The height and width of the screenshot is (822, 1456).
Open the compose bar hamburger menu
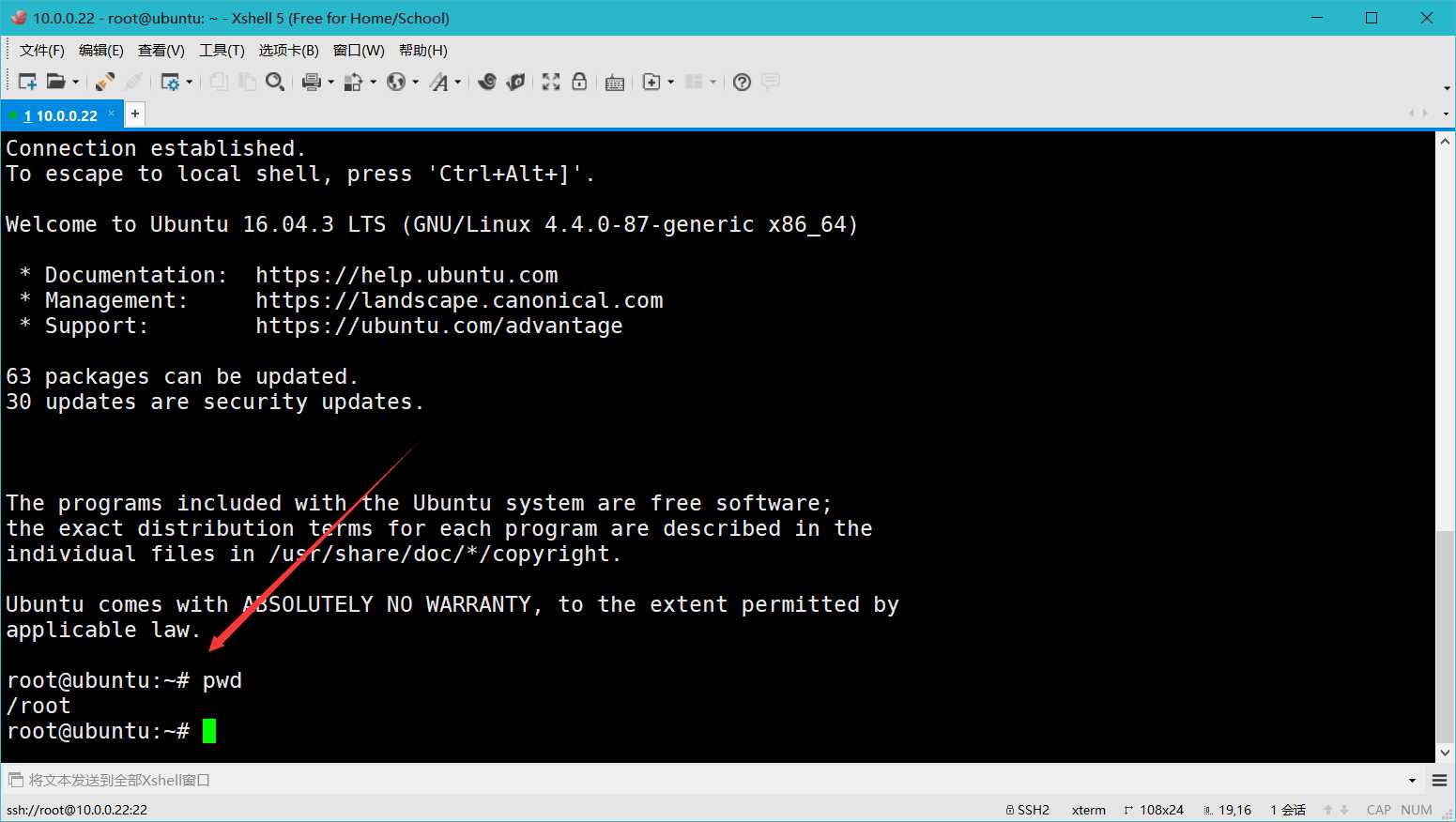click(1440, 781)
